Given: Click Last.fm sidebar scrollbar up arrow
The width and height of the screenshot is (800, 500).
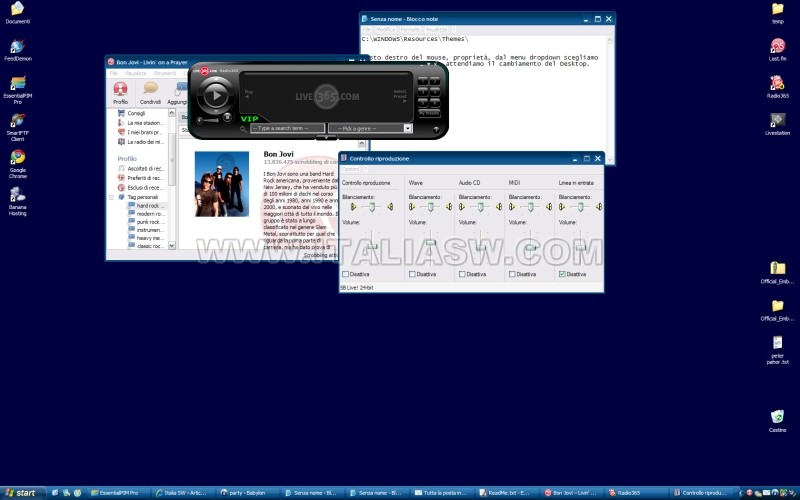Looking at the screenshot, I should (171, 113).
